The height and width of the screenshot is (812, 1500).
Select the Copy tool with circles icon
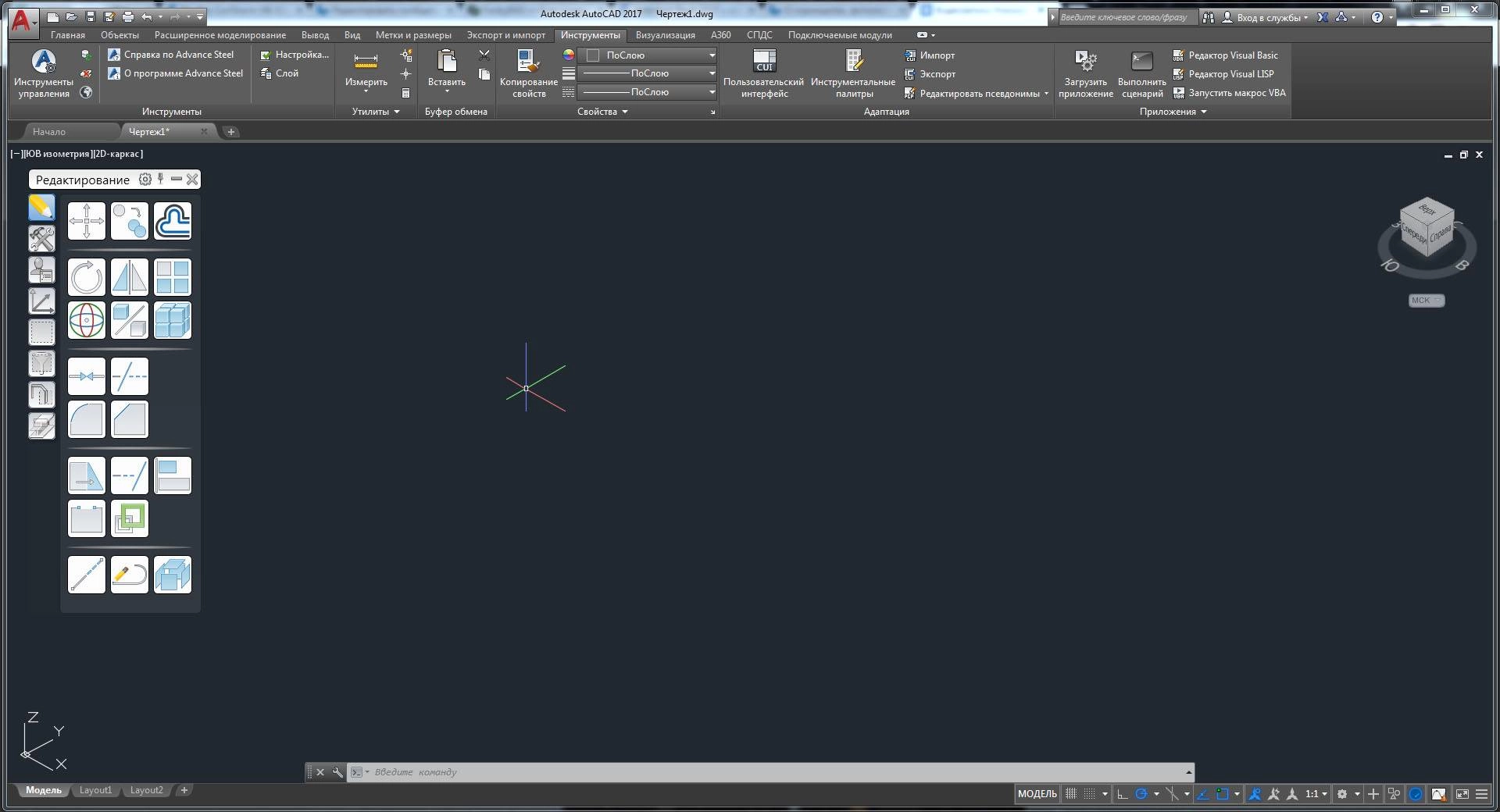click(x=130, y=221)
